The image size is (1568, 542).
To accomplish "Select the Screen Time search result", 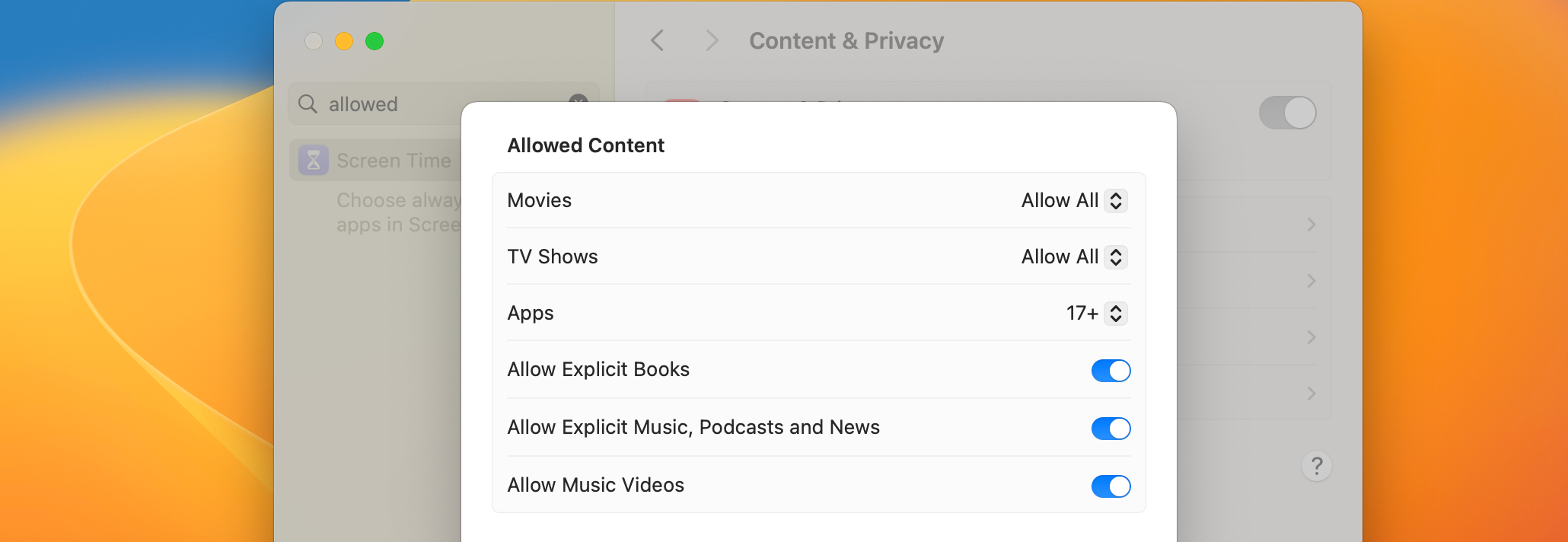I will click(x=381, y=161).
